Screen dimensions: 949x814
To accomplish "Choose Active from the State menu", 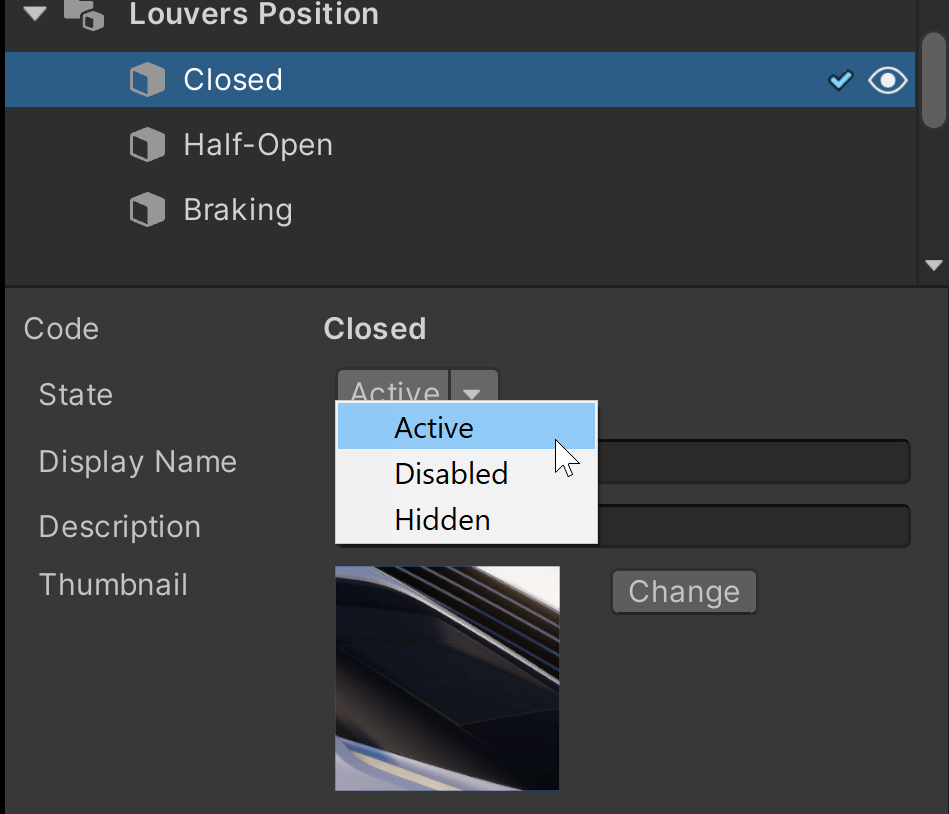I will point(434,428).
